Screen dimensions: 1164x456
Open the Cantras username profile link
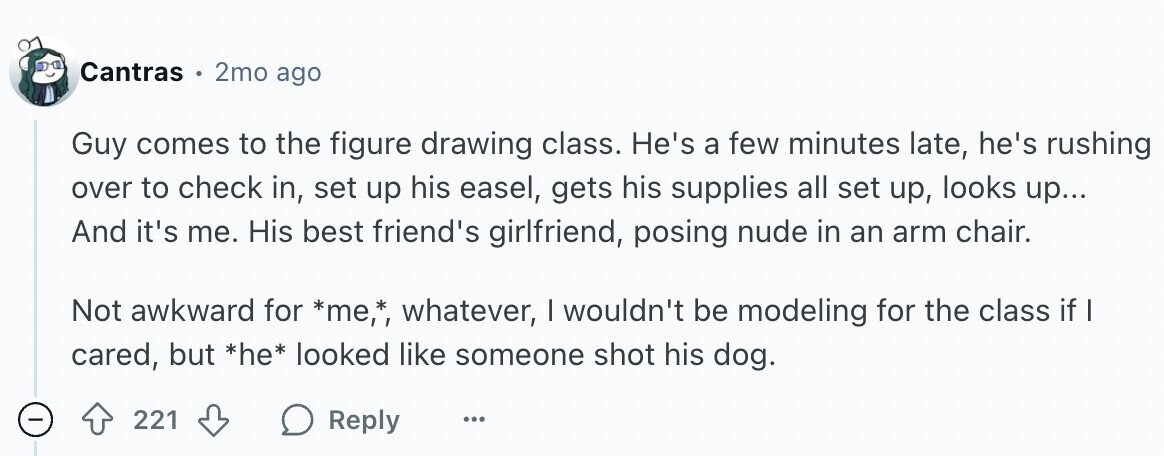coord(131,72)
